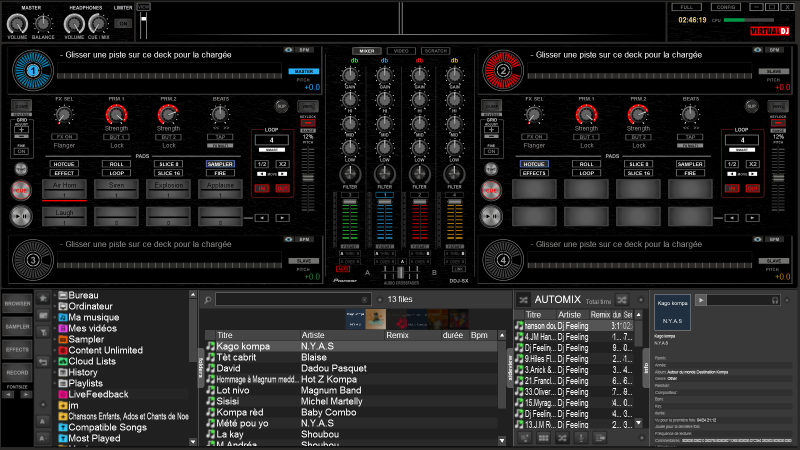Toggle the master LIMITER ON button
Image resolution: width=800 pixels, height=450 pixels.
pyautogui.click(x=123, y=23)
